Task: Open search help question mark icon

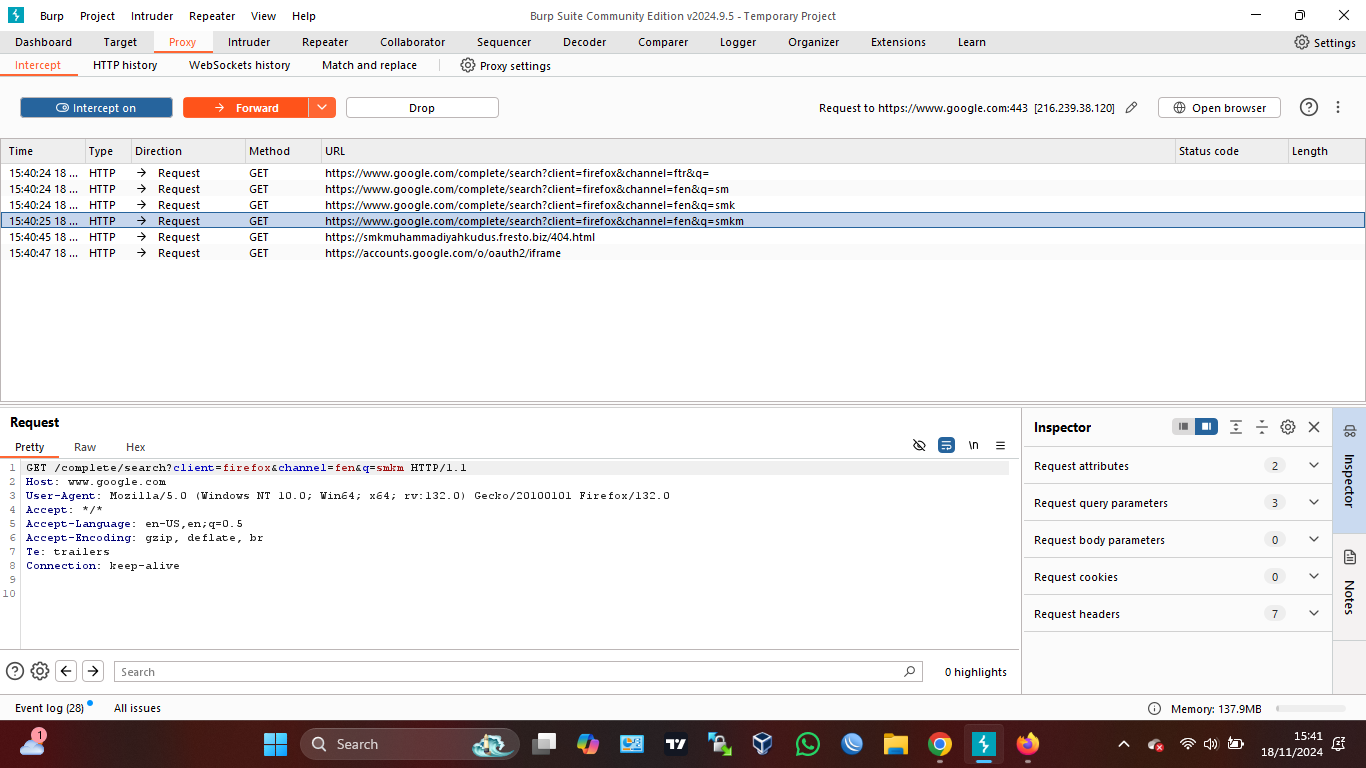Action: 15,671
